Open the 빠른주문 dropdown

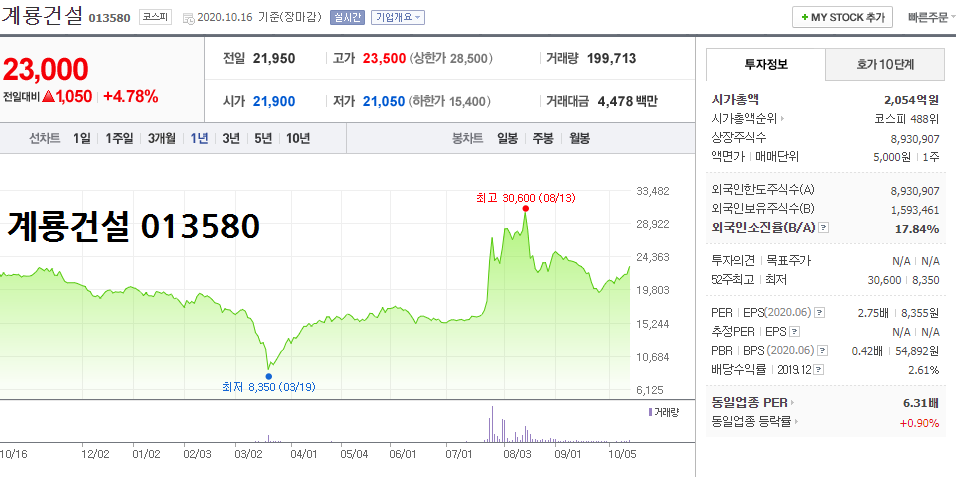point(932,17)
